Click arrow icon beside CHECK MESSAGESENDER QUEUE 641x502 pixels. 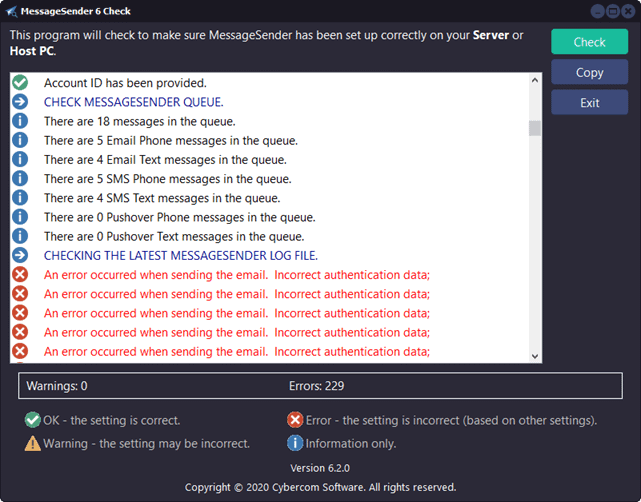[x=20, y=102]
